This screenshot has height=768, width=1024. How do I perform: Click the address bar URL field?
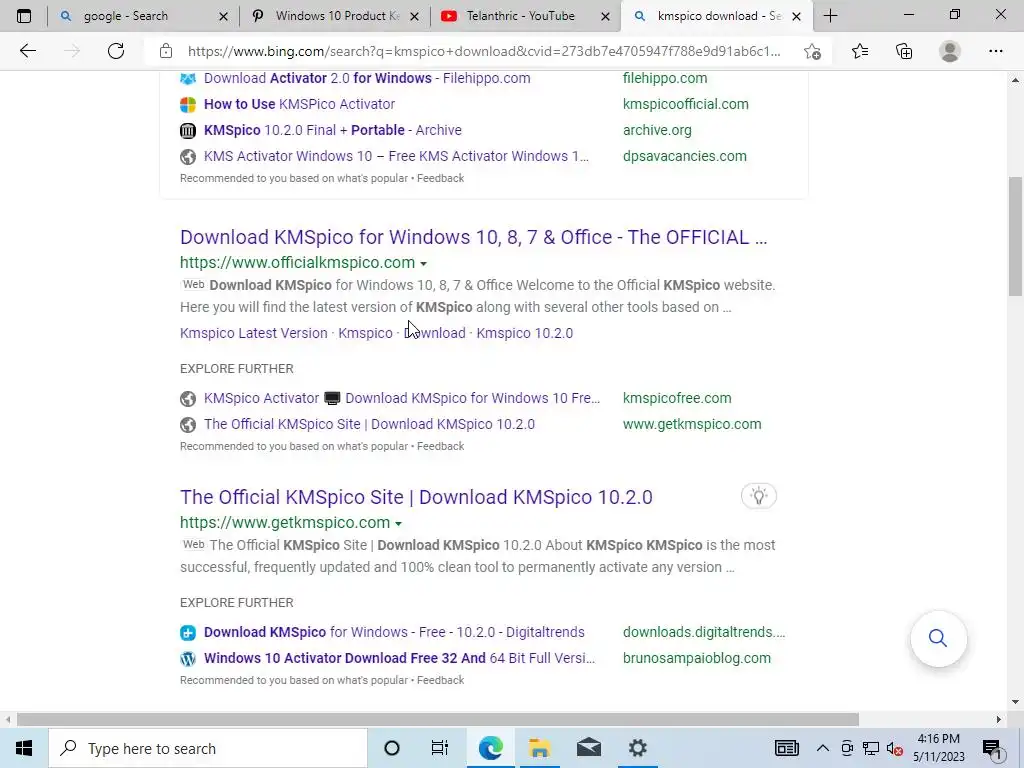point(484,51)
